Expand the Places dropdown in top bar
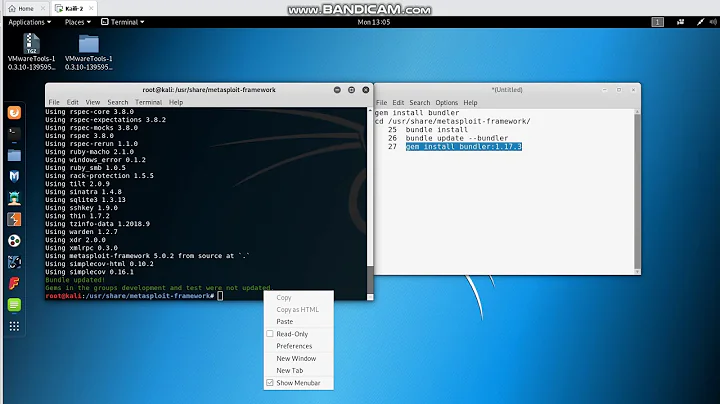Viewport: 720px width, 404px height. tap(77, 21)
